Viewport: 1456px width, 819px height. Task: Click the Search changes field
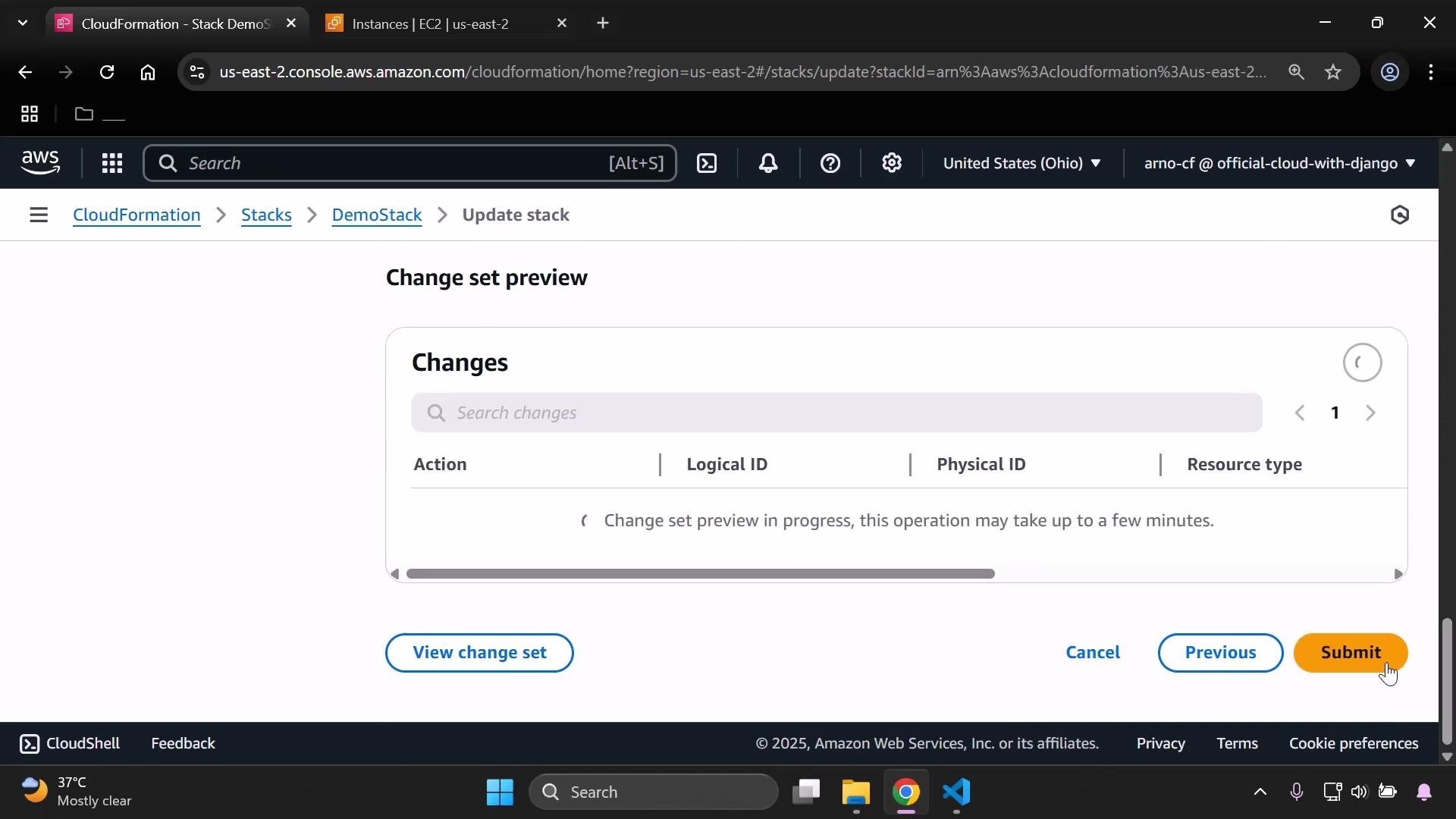pyautogui.click(x=836, y=413)
